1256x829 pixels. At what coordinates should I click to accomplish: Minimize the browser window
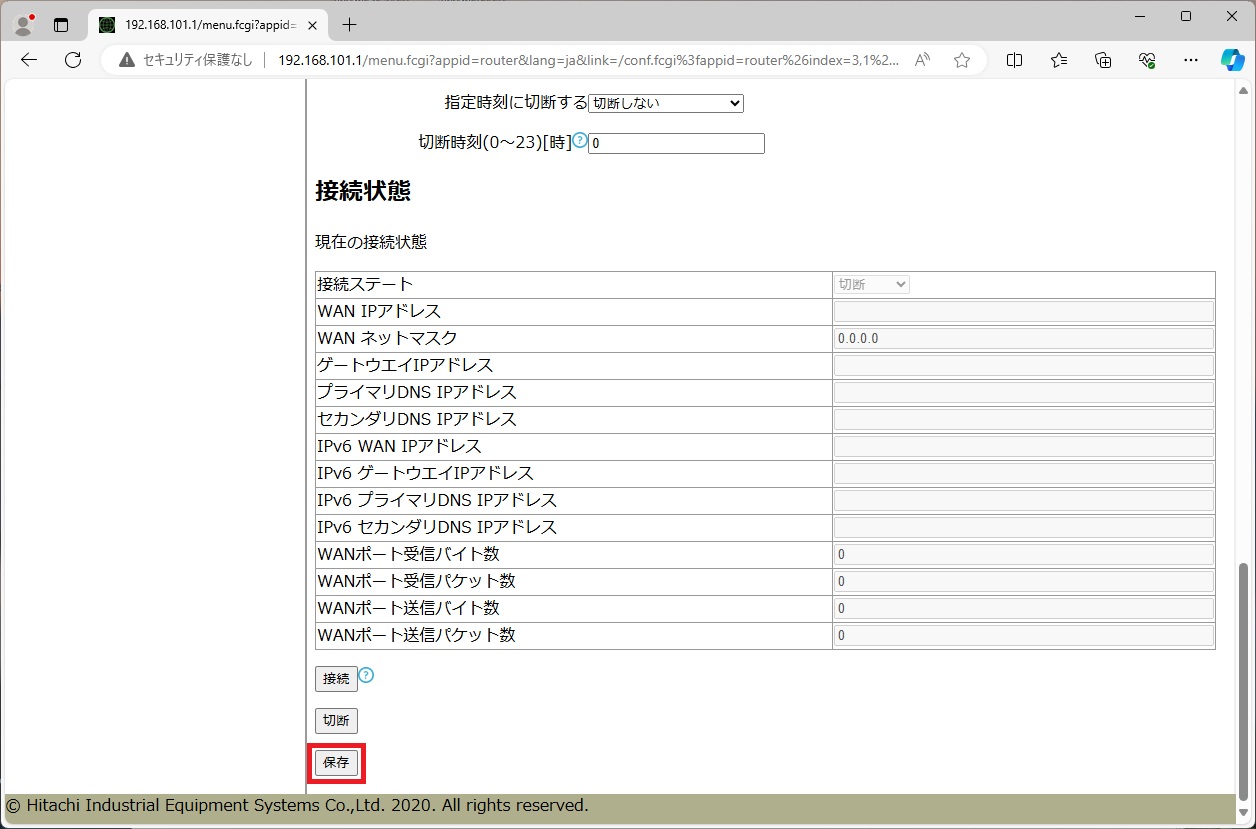tap(1139, 16)
